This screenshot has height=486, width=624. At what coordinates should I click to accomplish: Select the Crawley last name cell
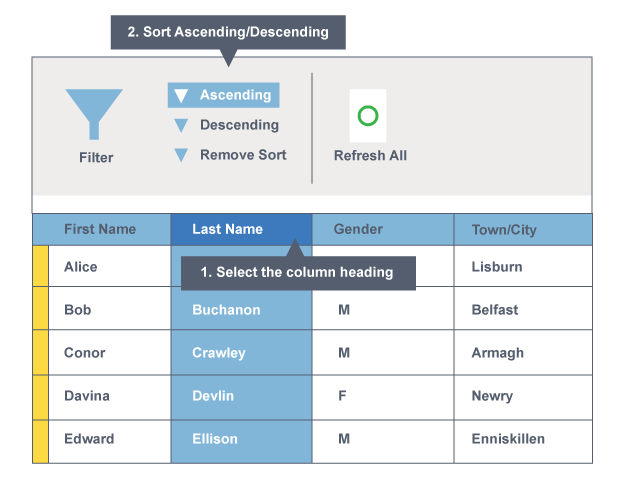click(219, 353)
